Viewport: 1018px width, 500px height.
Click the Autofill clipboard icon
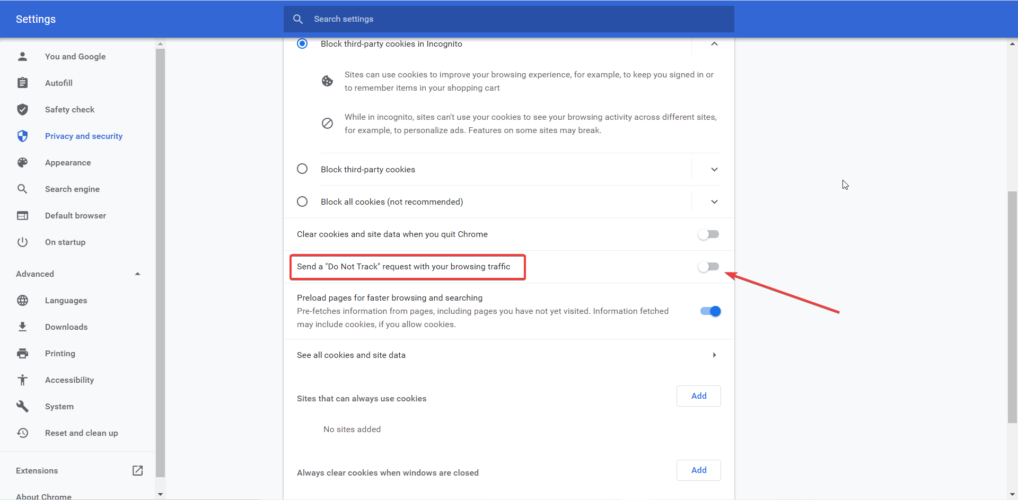(x=23, y=83)
